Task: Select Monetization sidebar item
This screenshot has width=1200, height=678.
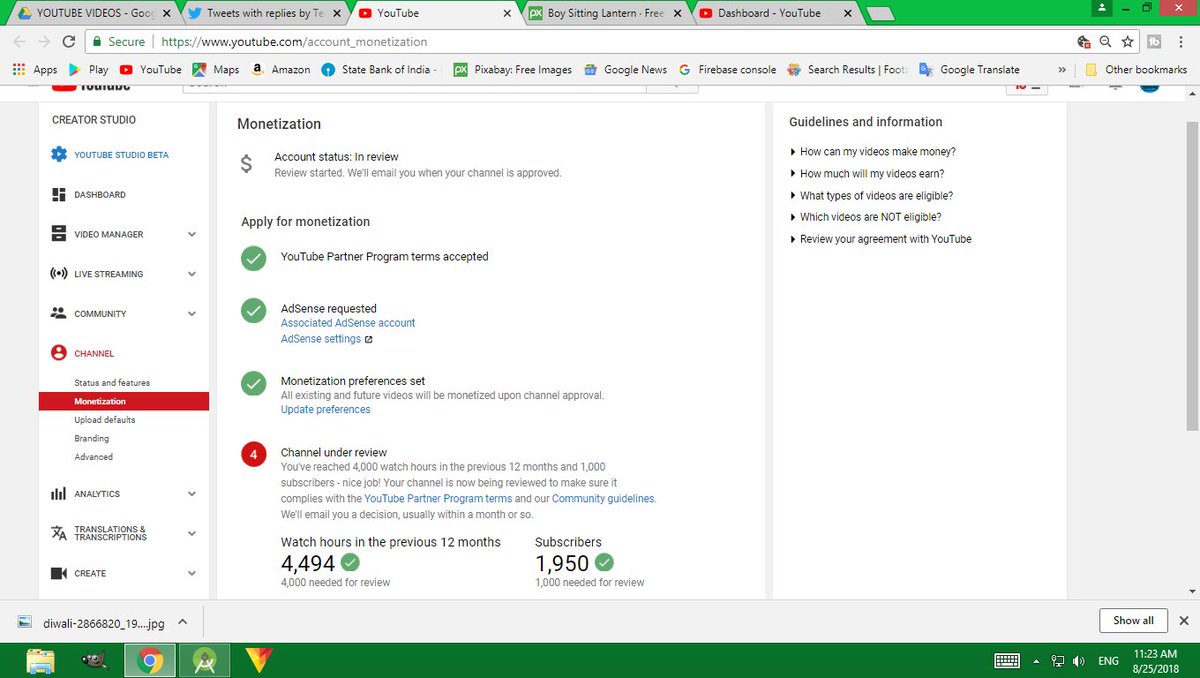Action: point(124,401)
